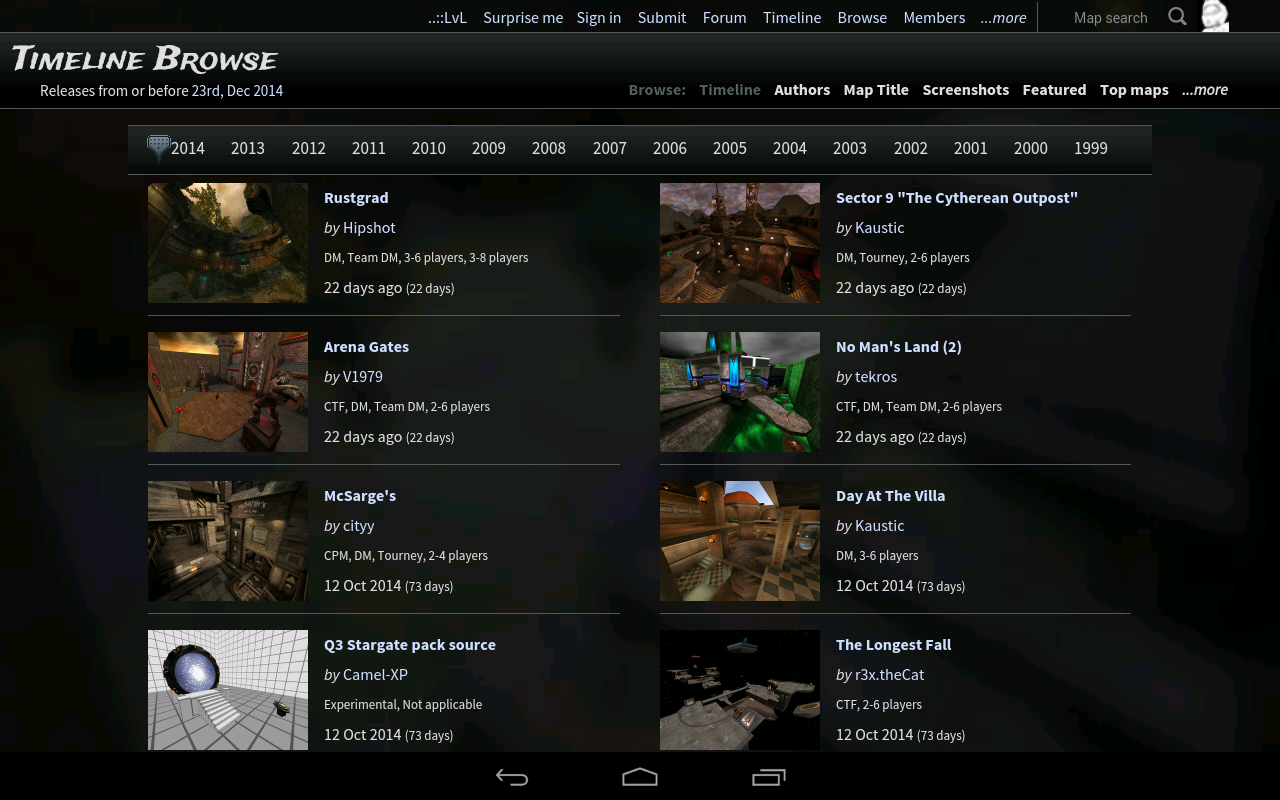Expand the '...more' item in top navigation

click(x=1003, y=17)
